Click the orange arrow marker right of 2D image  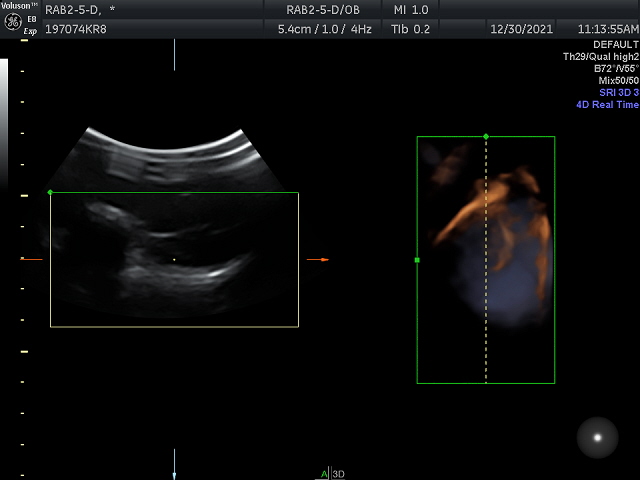pyautogui.click(x=323, y=260)
